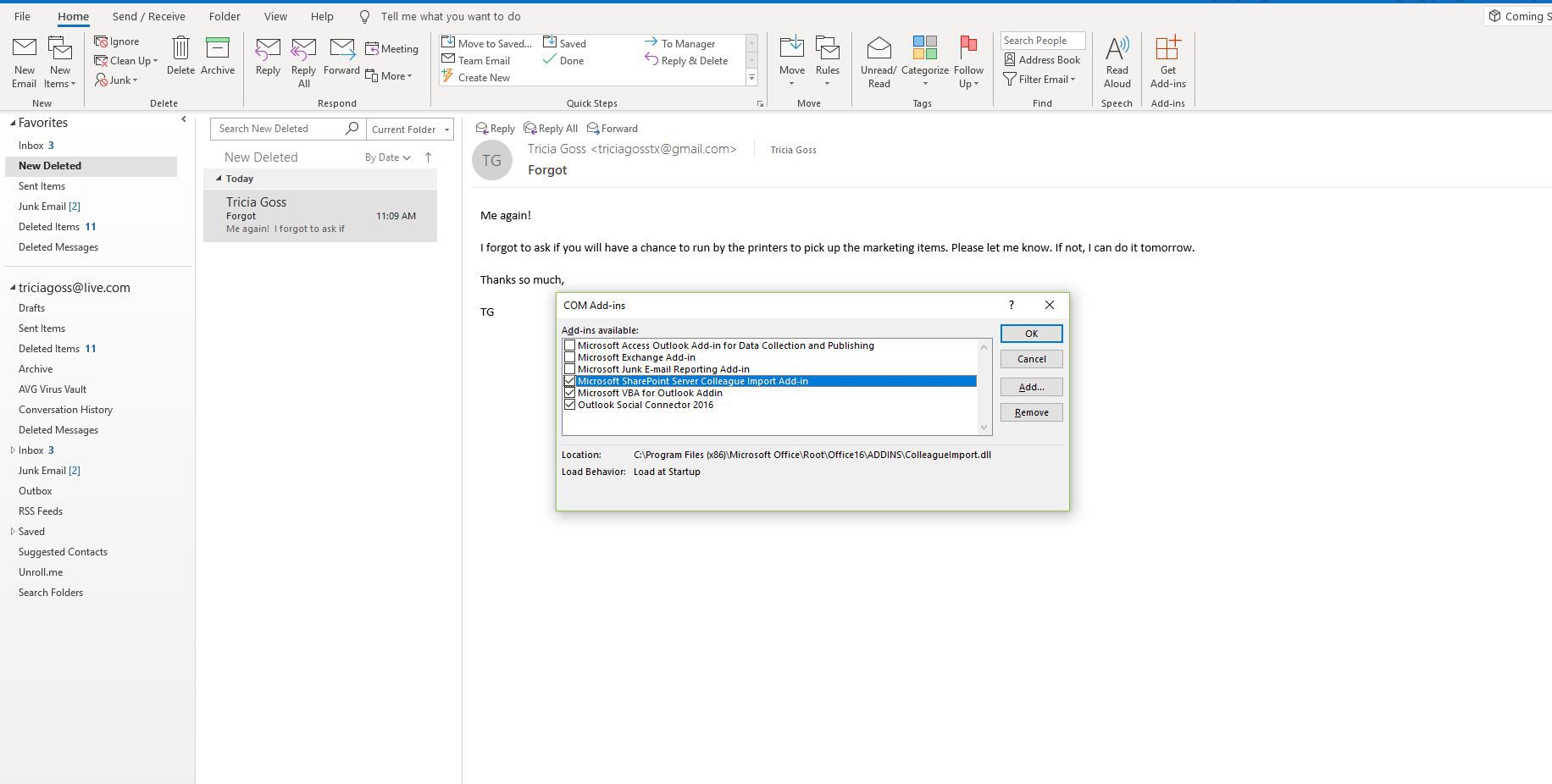
Task: Switch to the Folder tab
Action: point(224,16)
